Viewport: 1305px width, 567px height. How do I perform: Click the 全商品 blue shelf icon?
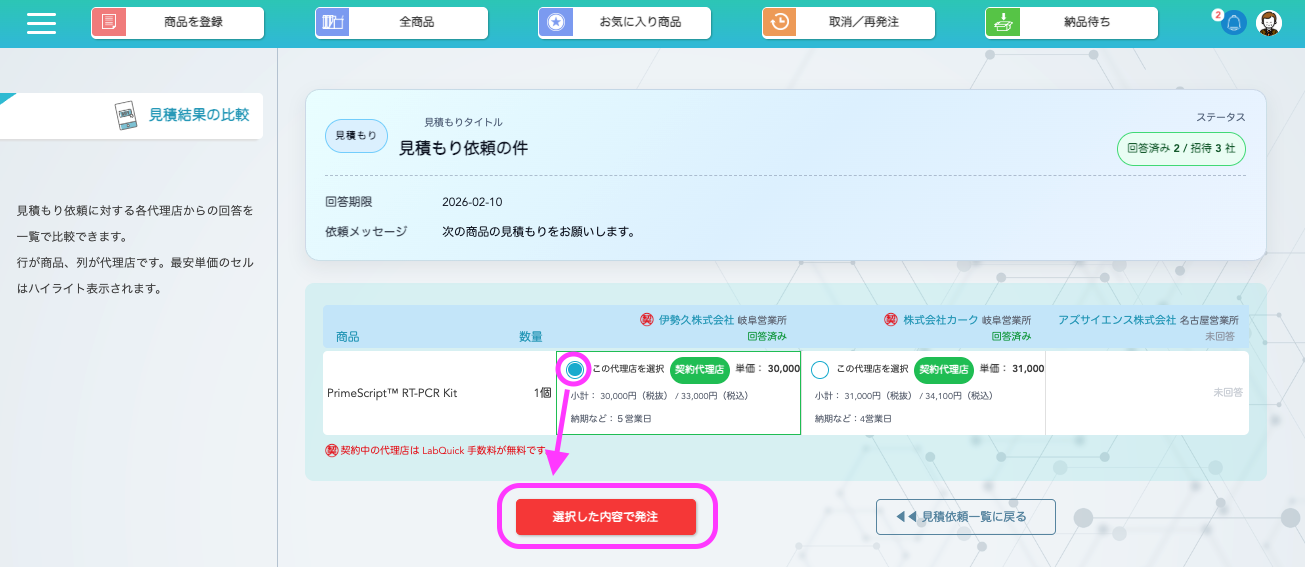pos(331,22)
